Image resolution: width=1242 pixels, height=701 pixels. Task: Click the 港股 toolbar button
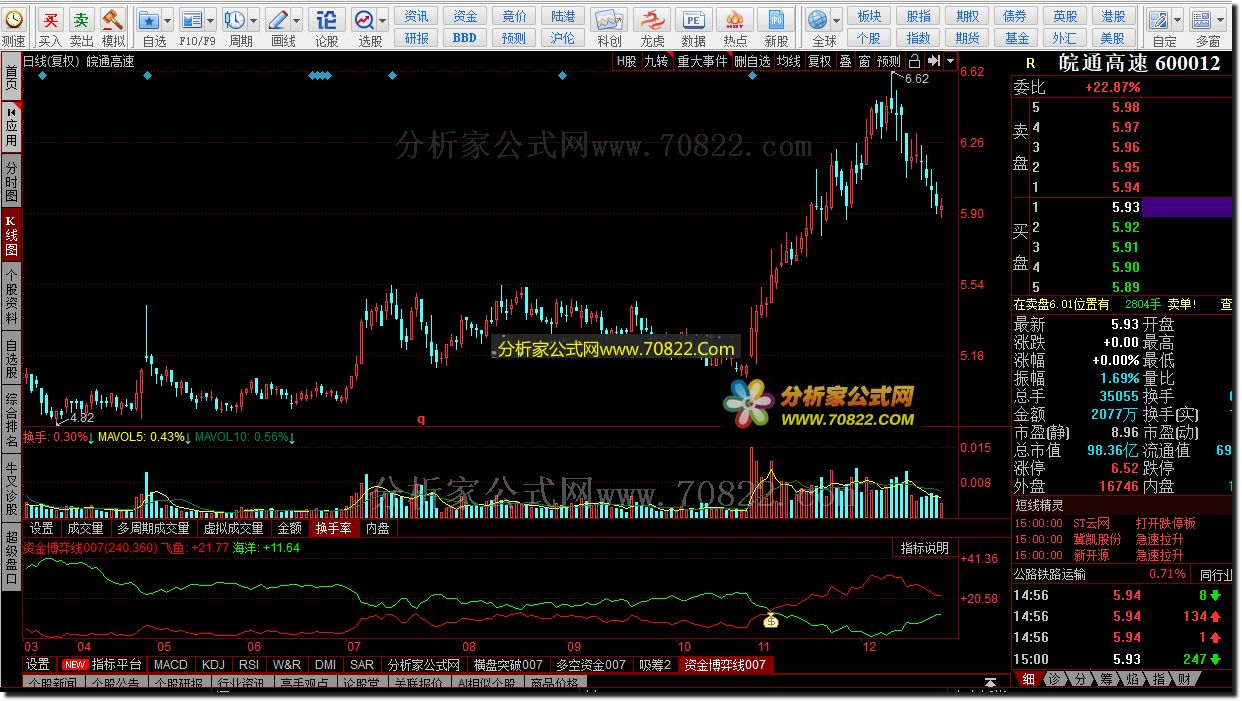(1114, 16)
